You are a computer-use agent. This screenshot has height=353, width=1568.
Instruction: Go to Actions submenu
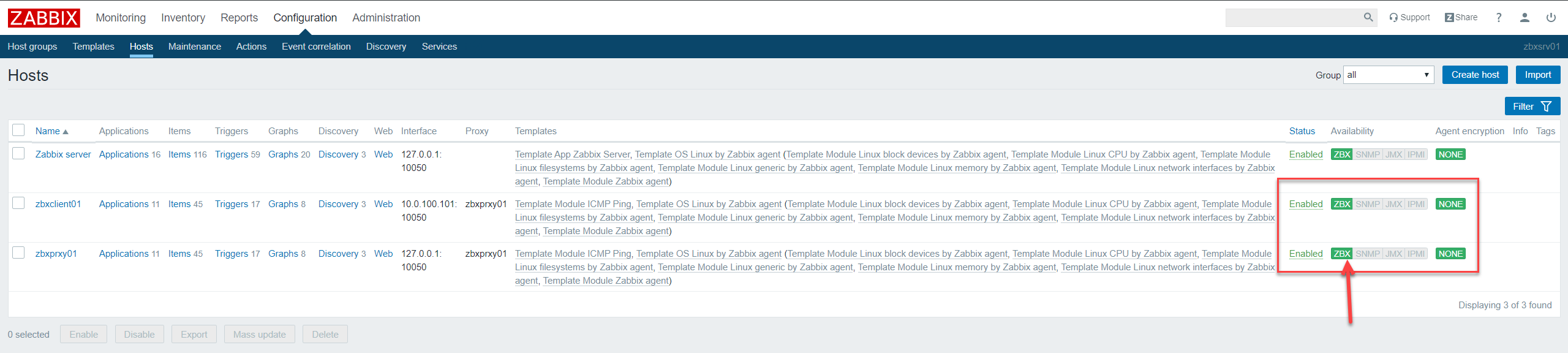(x=251, y=47)
